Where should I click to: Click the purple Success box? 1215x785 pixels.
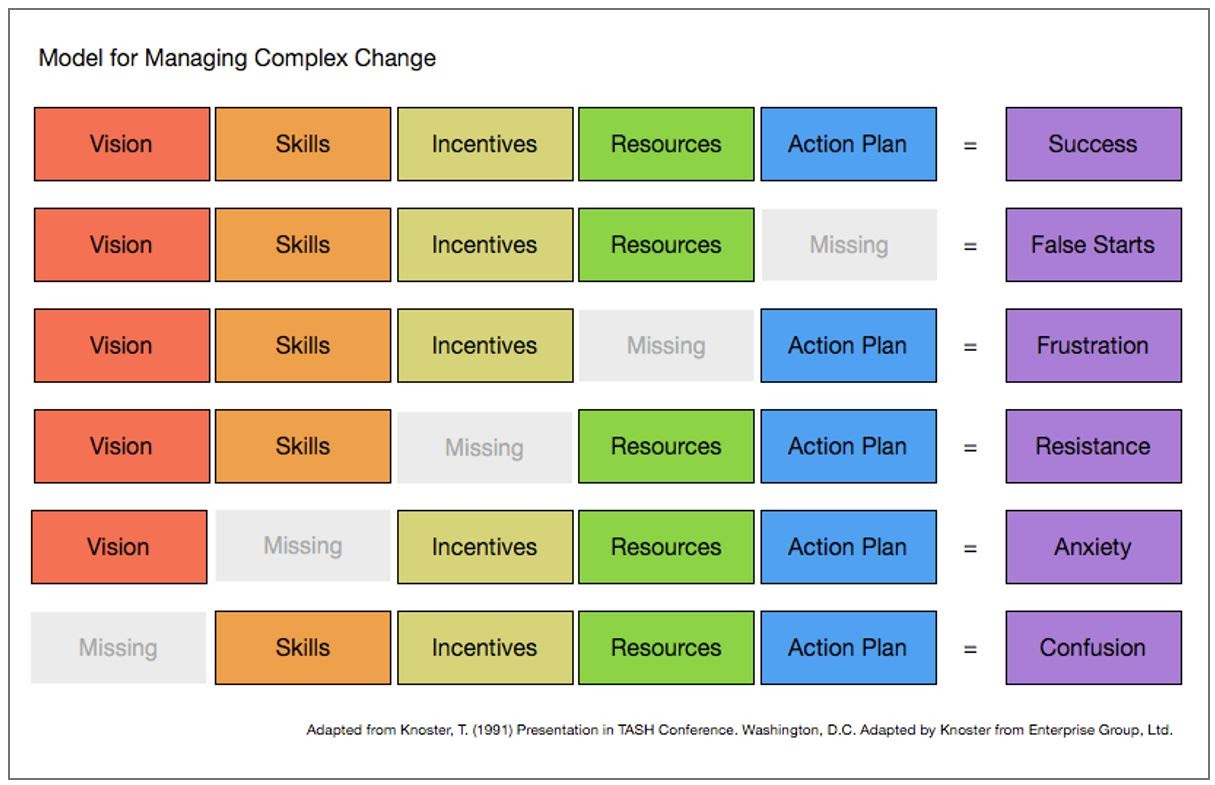pyautogui.click(x=1093, y=144)
